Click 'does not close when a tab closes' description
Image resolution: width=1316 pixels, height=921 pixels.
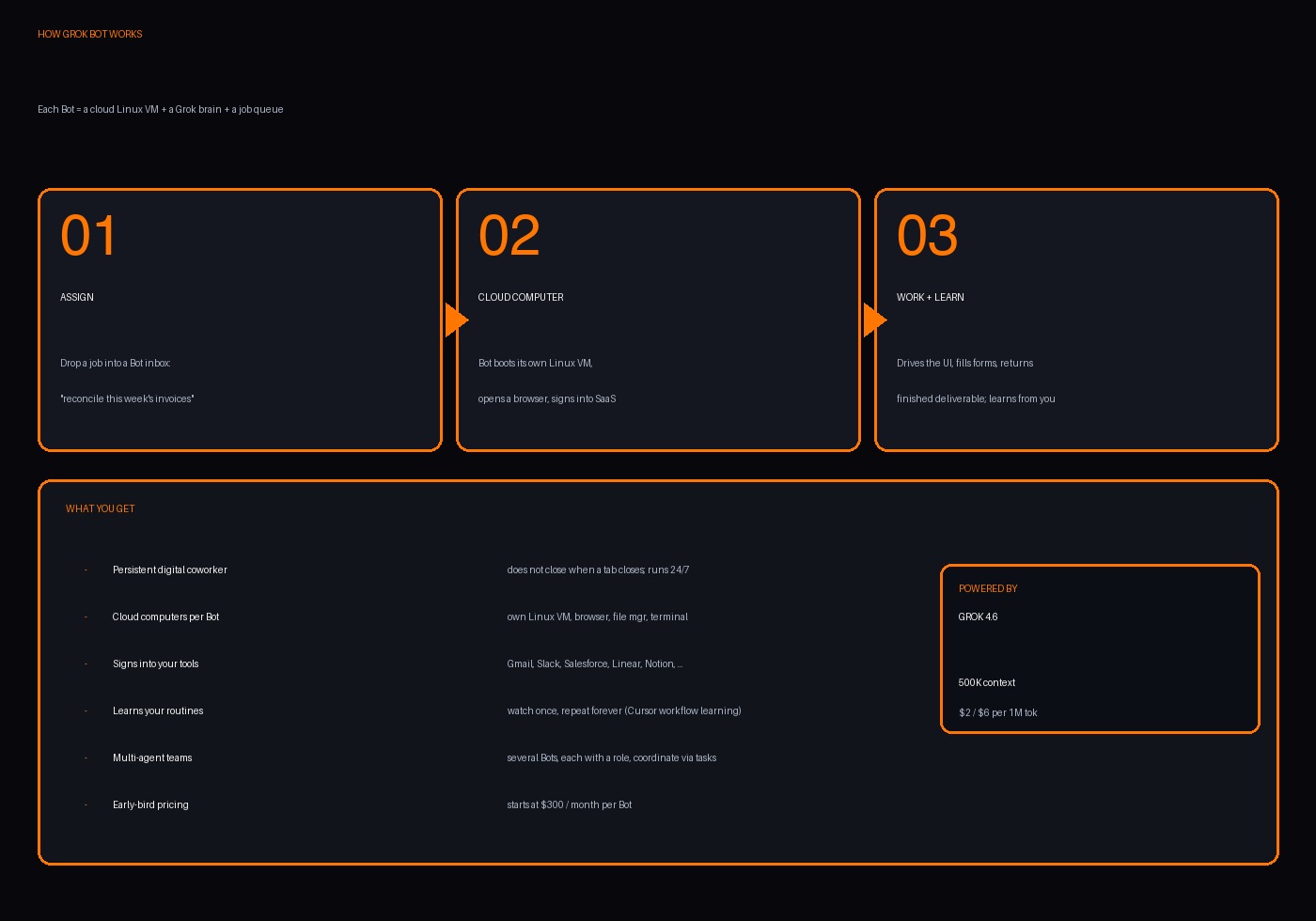[598, 570]
